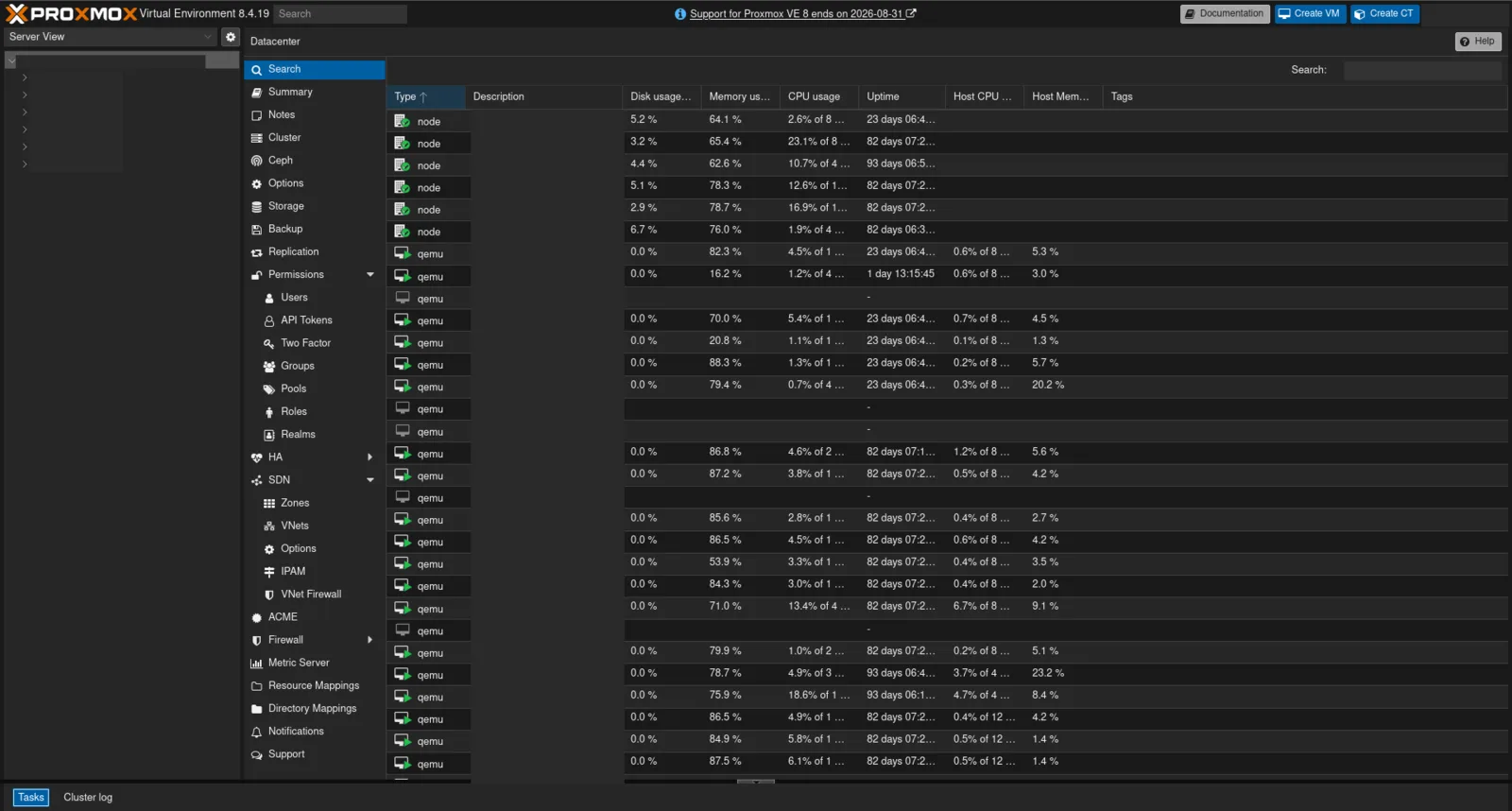This screenshot has height=811, width=1512.
Task: Click the Realms address book icon
Action: 269,435
